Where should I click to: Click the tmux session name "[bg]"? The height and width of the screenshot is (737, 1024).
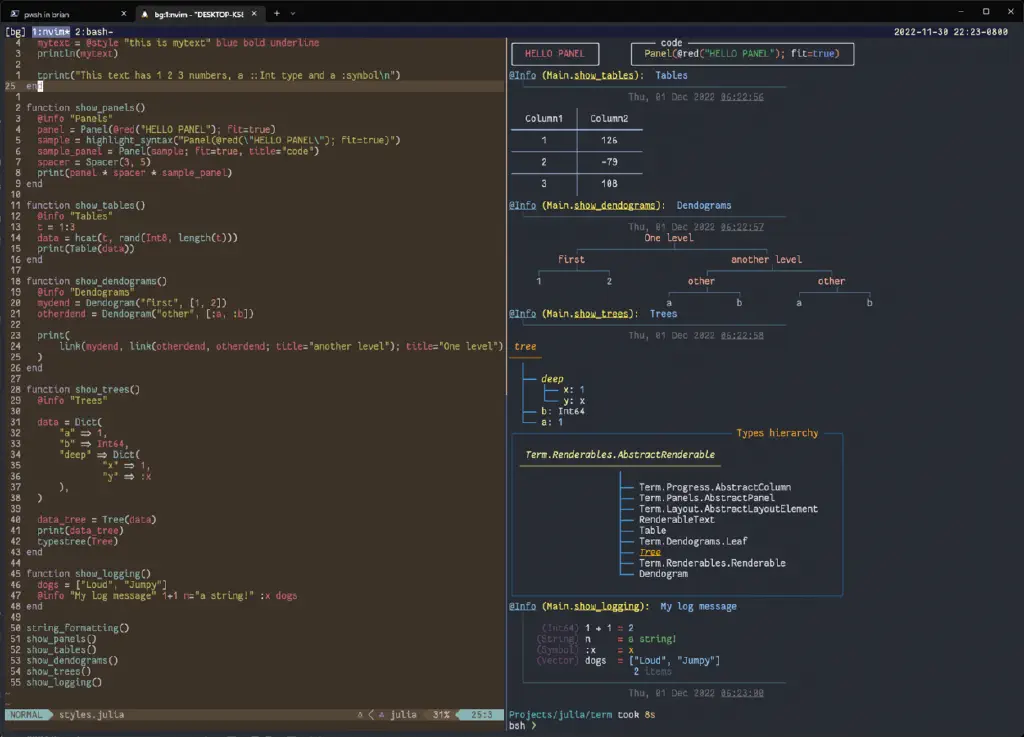(x=16, y=31)
